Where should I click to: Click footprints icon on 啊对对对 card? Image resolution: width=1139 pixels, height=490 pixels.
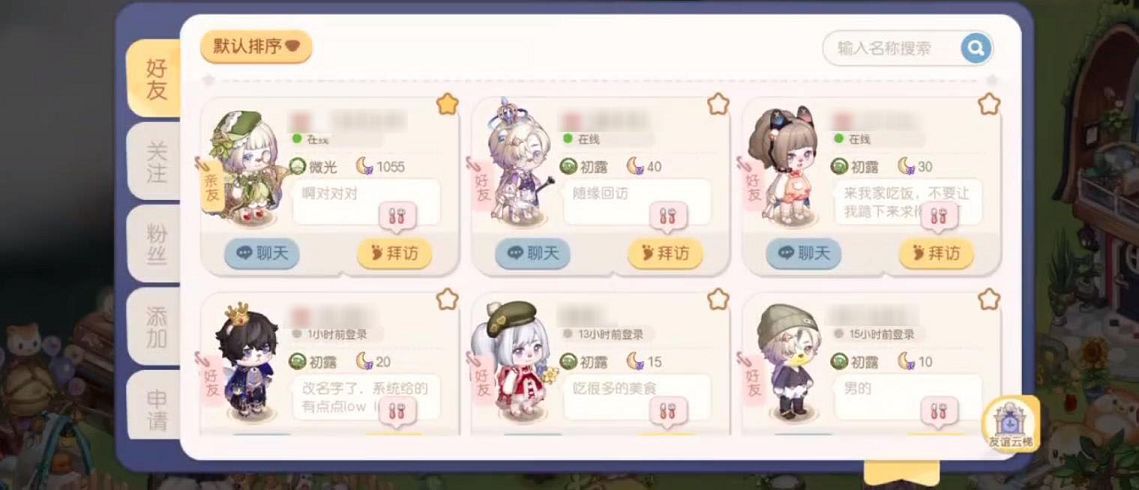[397, 215]
